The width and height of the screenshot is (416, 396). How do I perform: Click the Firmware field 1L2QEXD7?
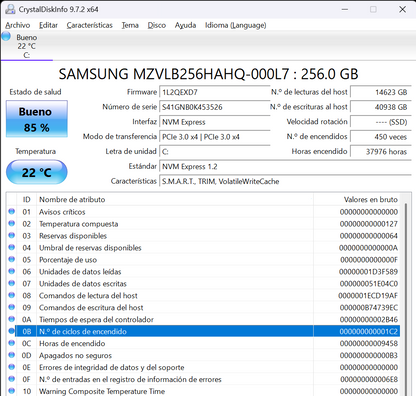tap(215, 92)
